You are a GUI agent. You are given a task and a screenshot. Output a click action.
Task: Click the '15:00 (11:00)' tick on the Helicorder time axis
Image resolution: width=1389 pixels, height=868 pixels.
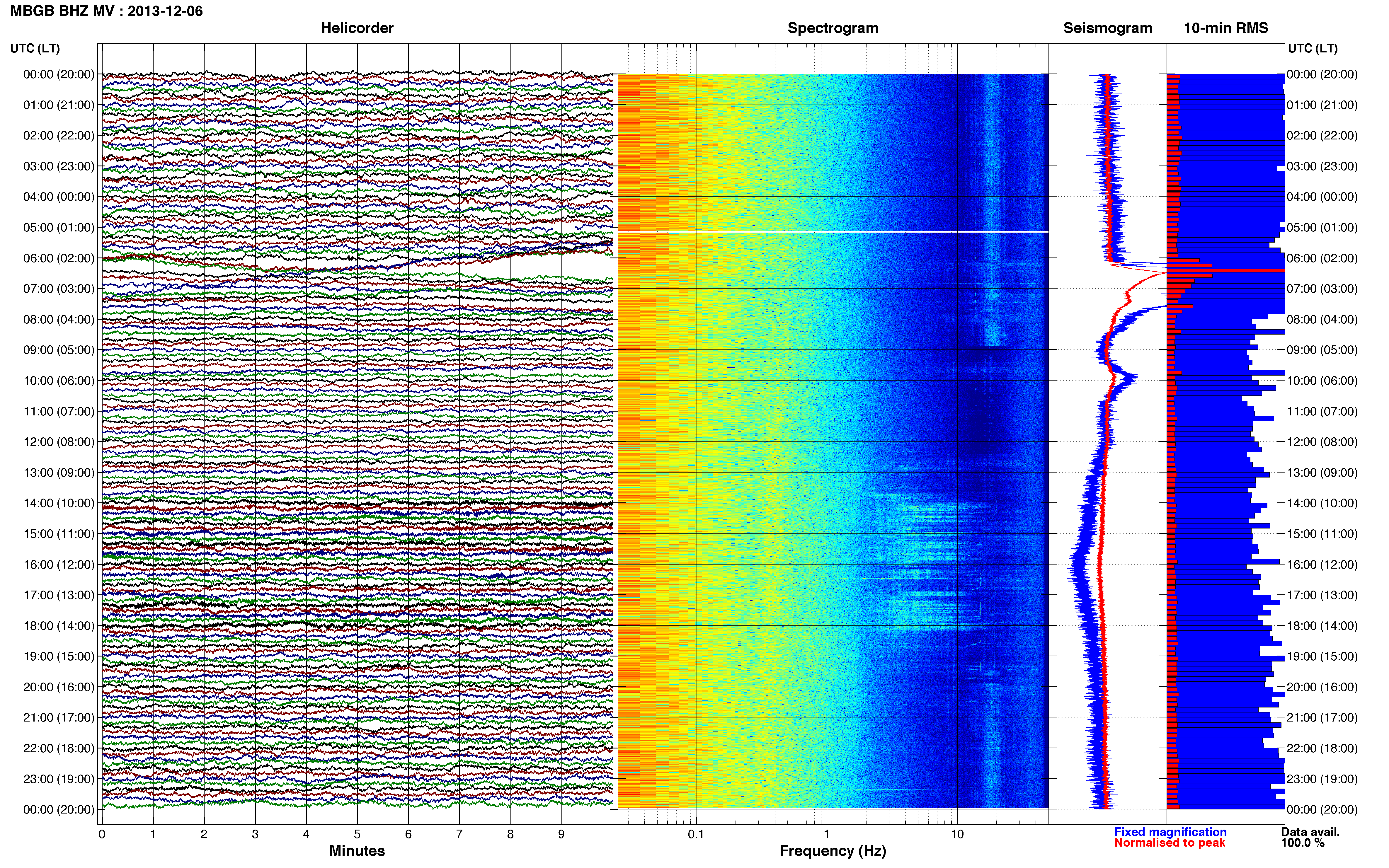tap(59, 534)
